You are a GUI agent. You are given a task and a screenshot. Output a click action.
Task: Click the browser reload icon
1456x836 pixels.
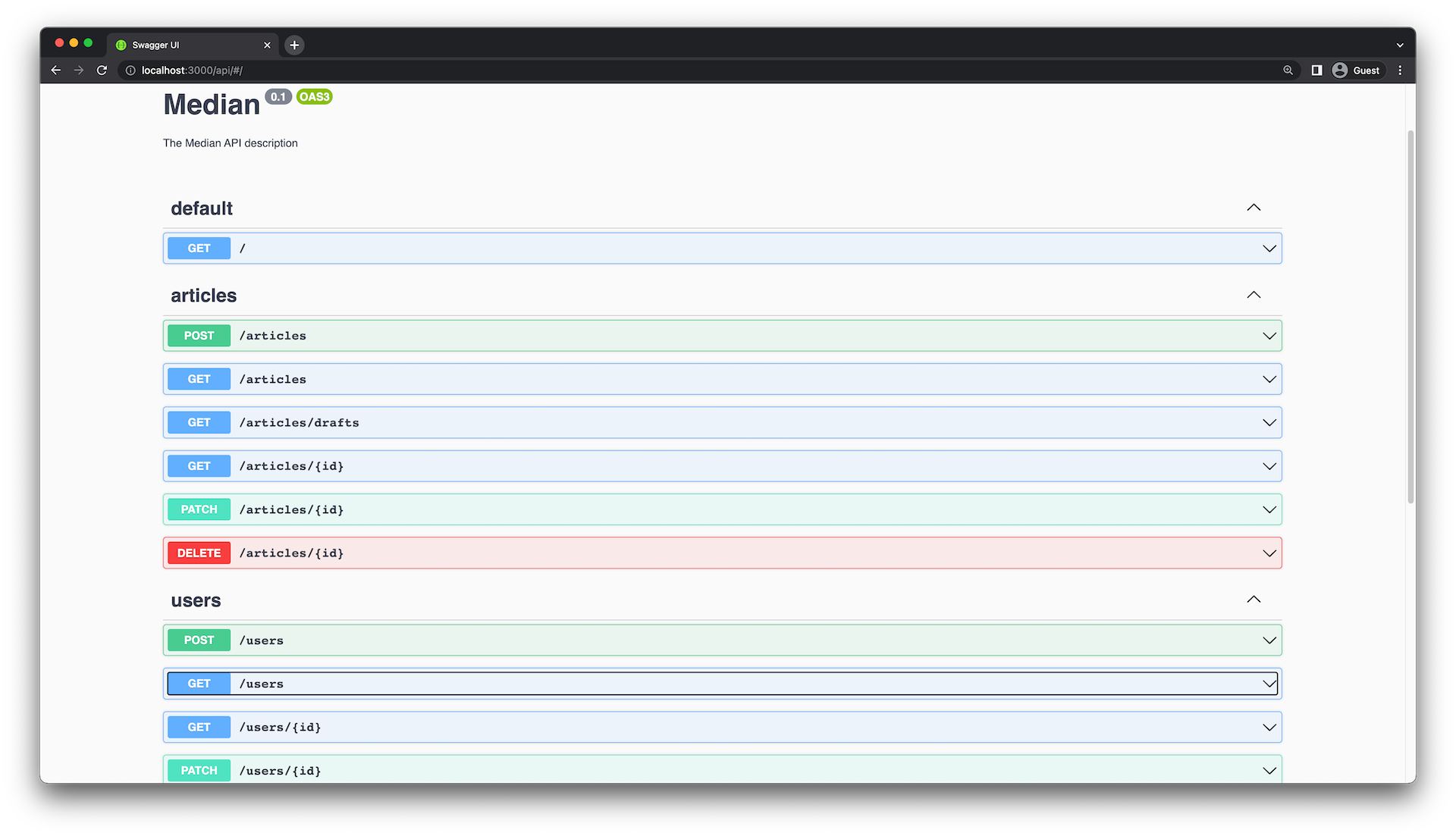(x=102, y=70)
